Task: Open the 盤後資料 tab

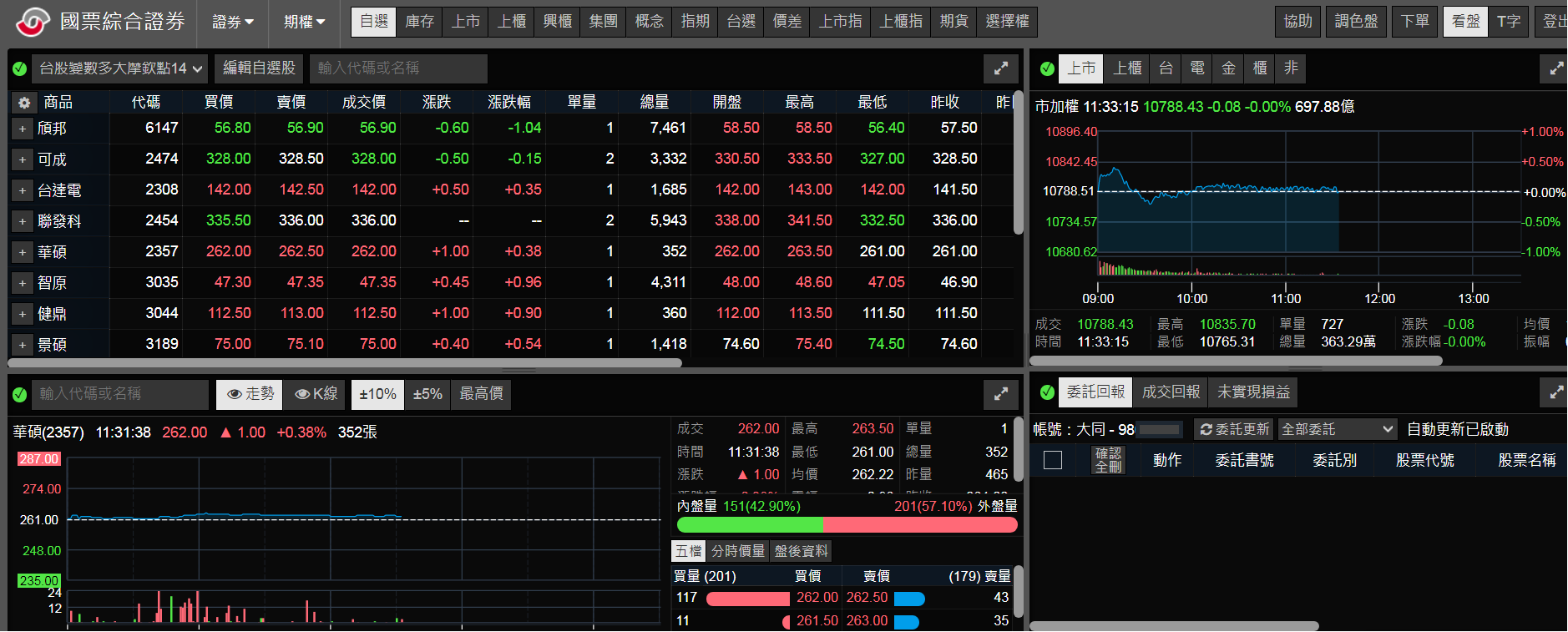Action: pos(801,551)
